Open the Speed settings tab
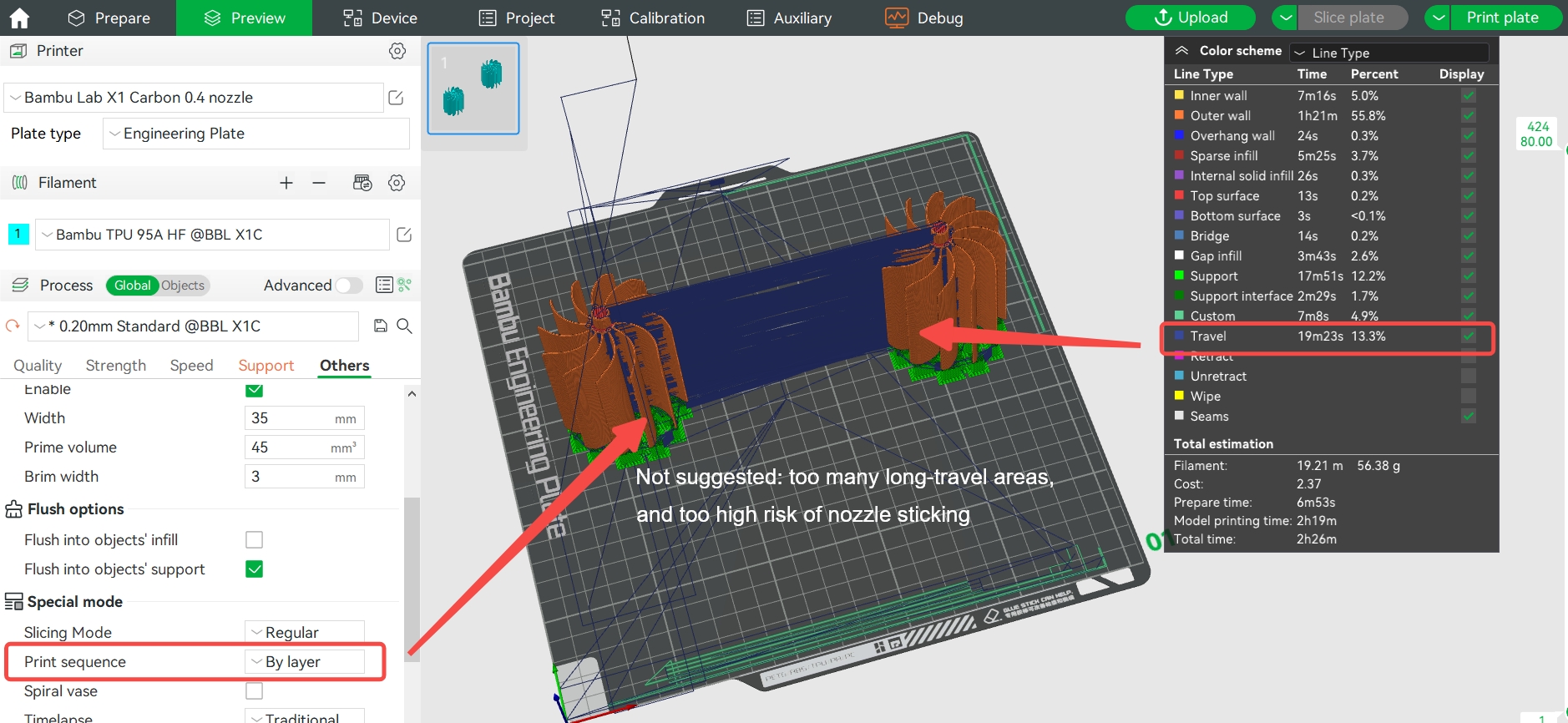The height and width of the screenshot is (723, 1568). (192, 366)
